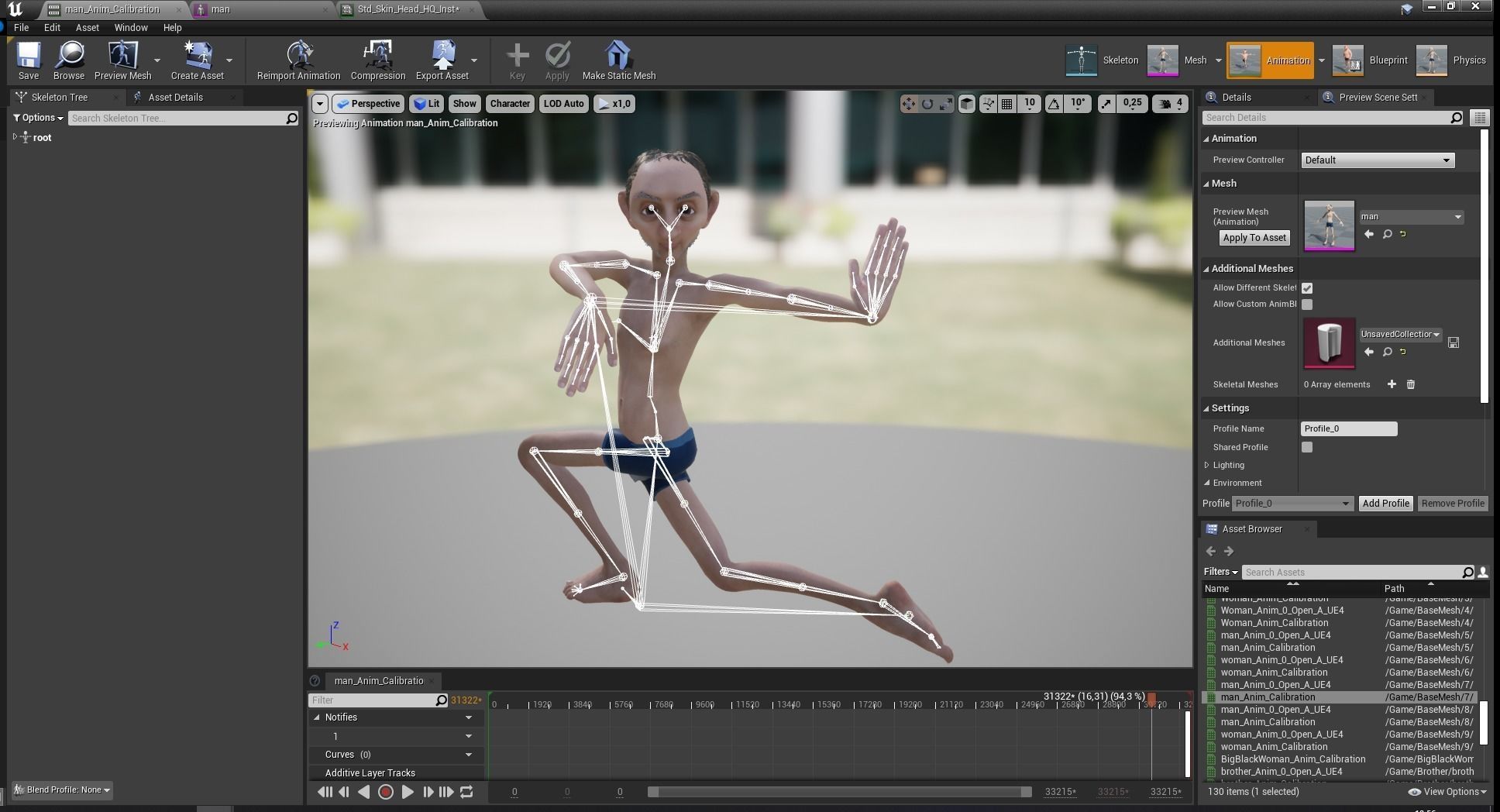The height and width of the screenshot is (812, 1500).
Task: Click the LOD Auto button
Action: click(563, 104)
